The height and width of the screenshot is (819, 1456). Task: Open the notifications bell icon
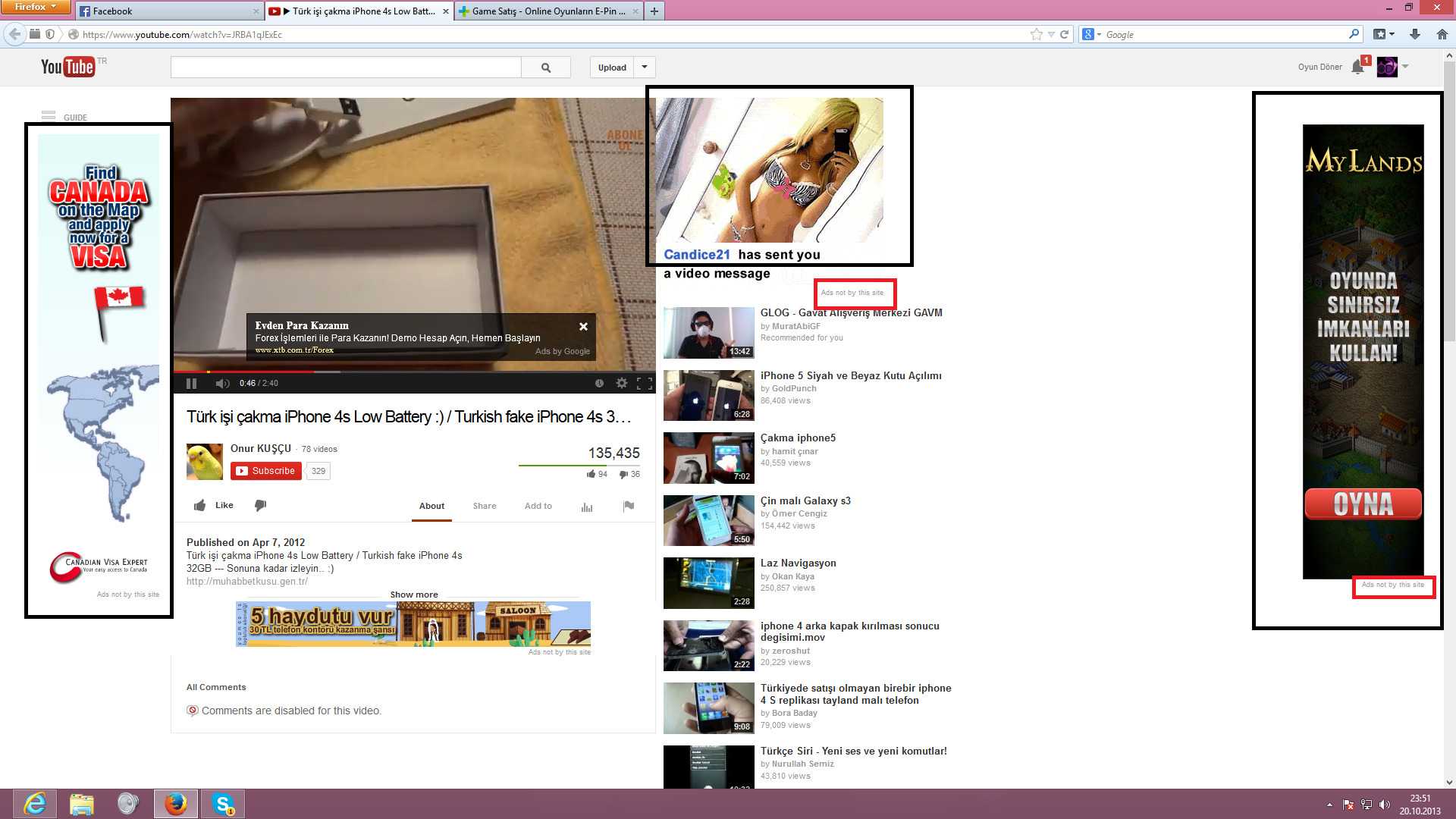[x=1357, y=67]
